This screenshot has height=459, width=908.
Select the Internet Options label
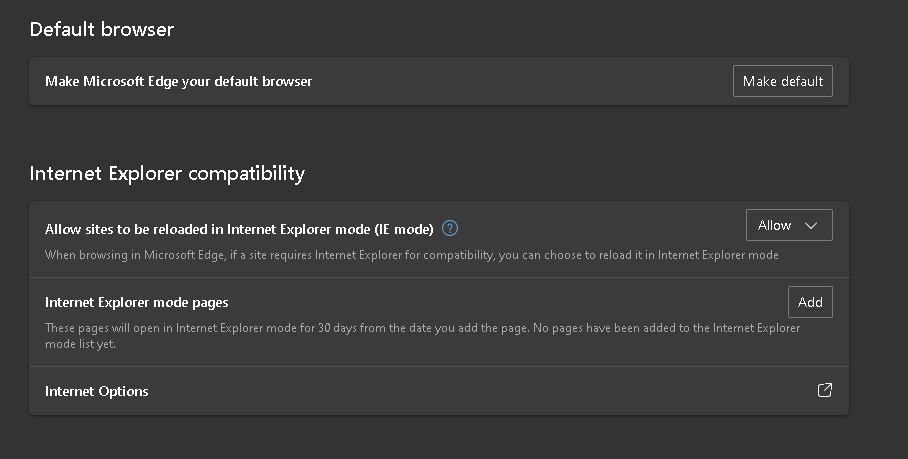pyautogui.click(x=97, y=391)
